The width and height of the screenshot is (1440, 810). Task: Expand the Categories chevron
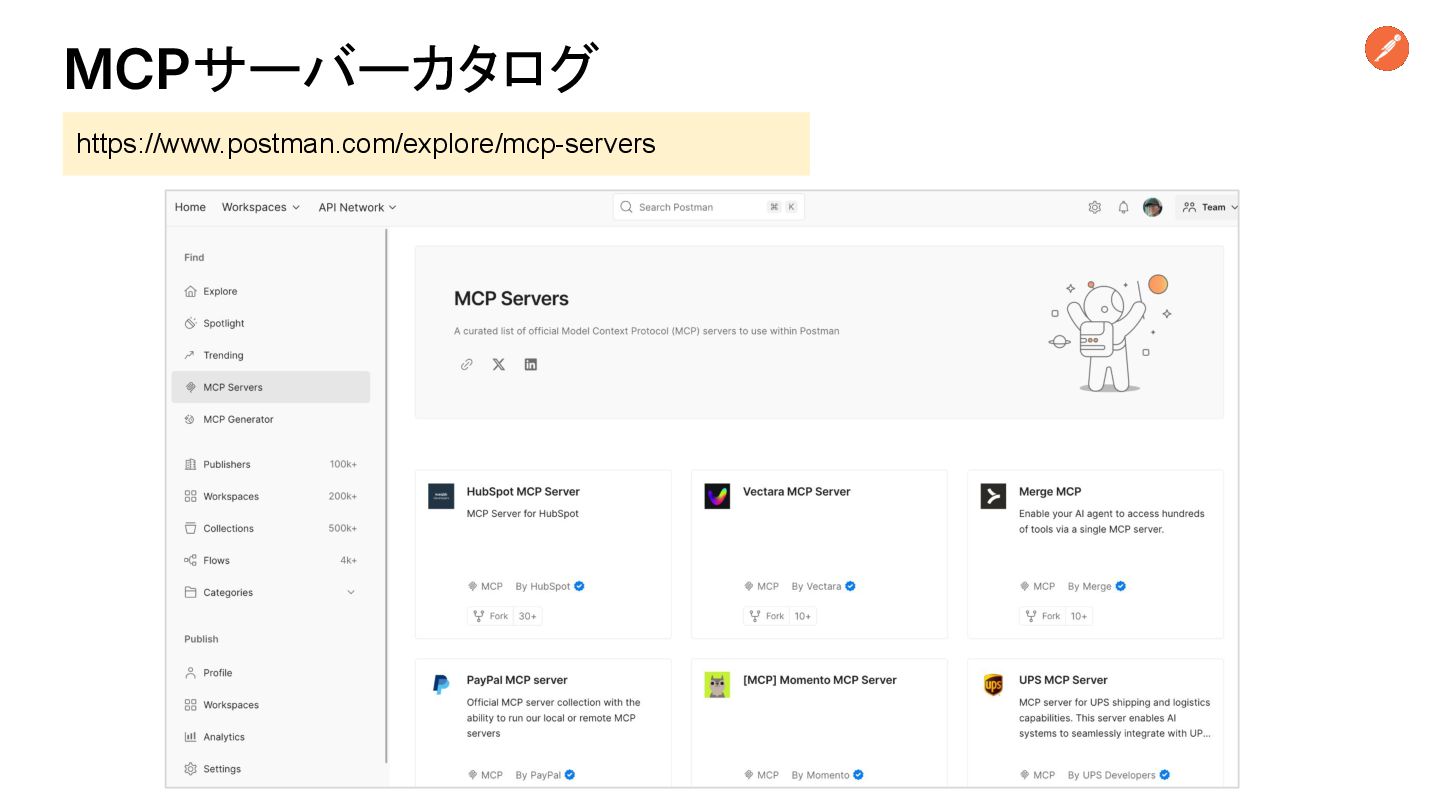tap(351, 592)
